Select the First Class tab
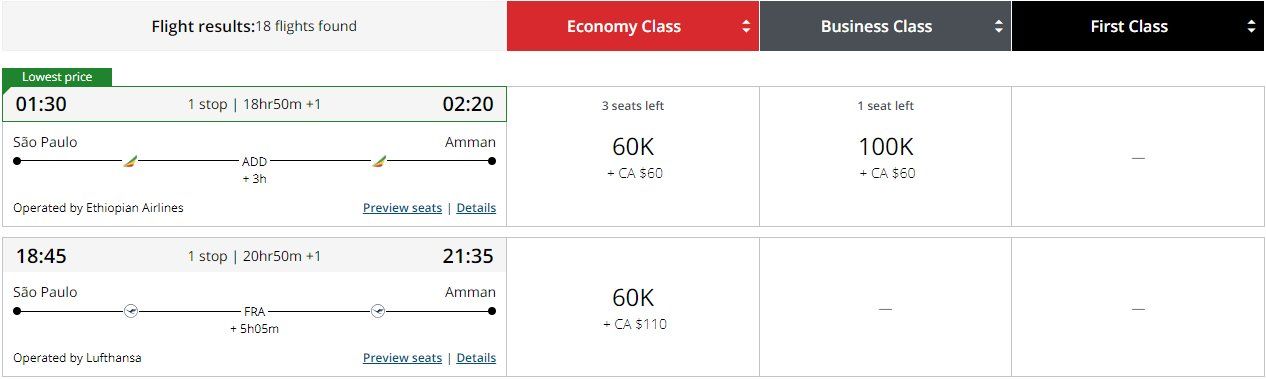 (x=1138, y=26)
